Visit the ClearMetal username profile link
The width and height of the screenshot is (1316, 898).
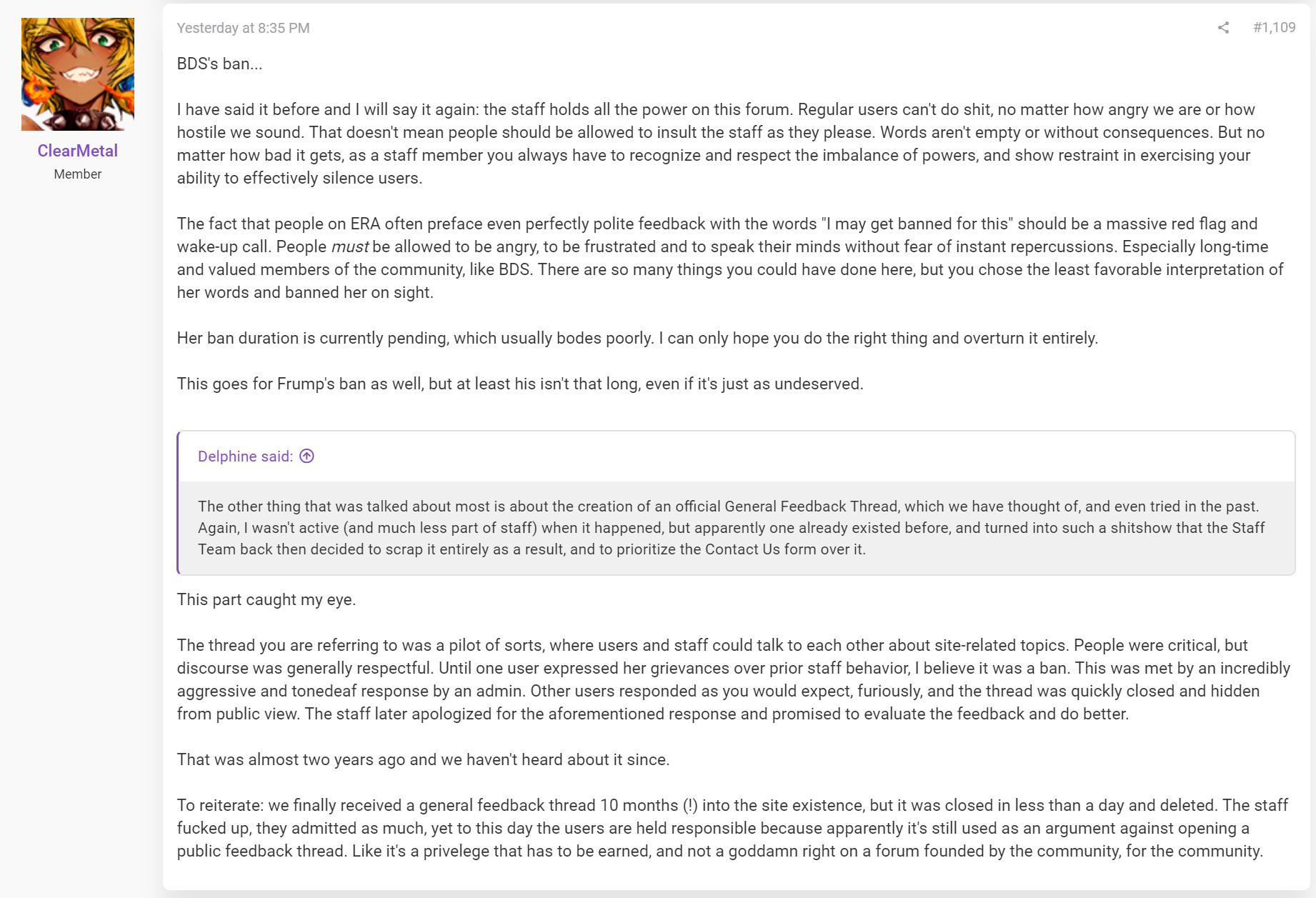click(x=78, y=151)
